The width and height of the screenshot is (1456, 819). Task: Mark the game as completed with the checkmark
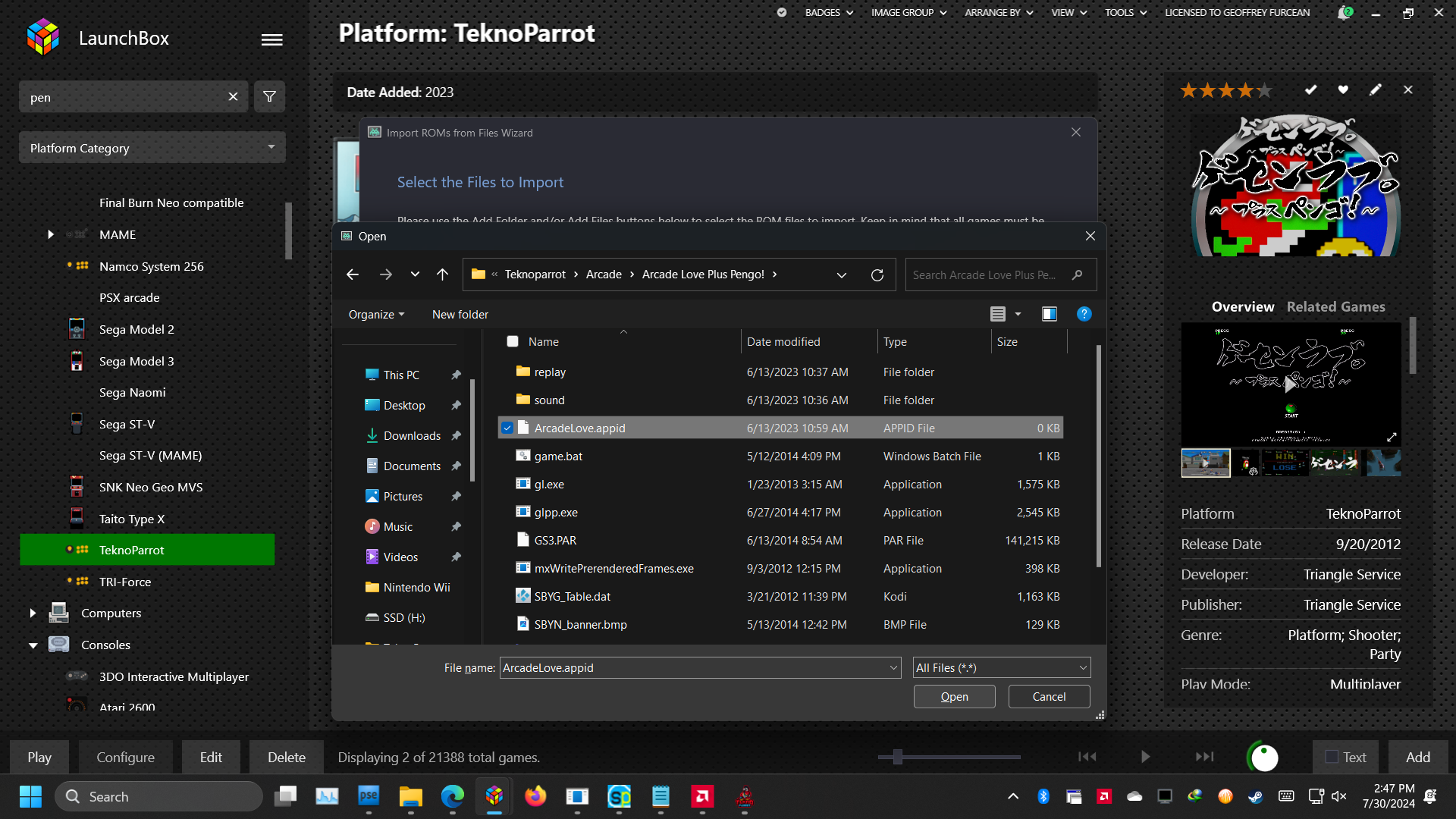(x=1310, y=89)
